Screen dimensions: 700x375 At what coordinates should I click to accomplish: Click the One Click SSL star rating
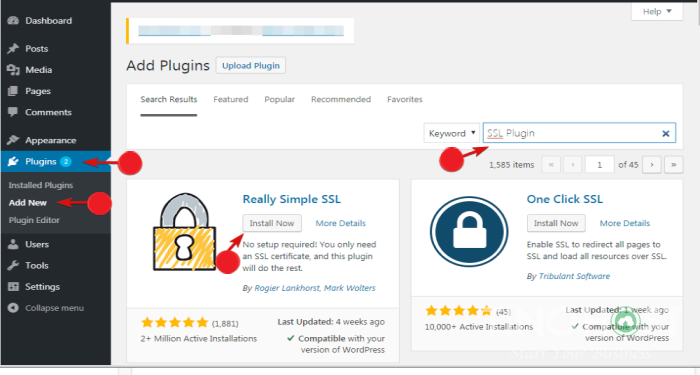pyautogui.click(x=458, y=311)
